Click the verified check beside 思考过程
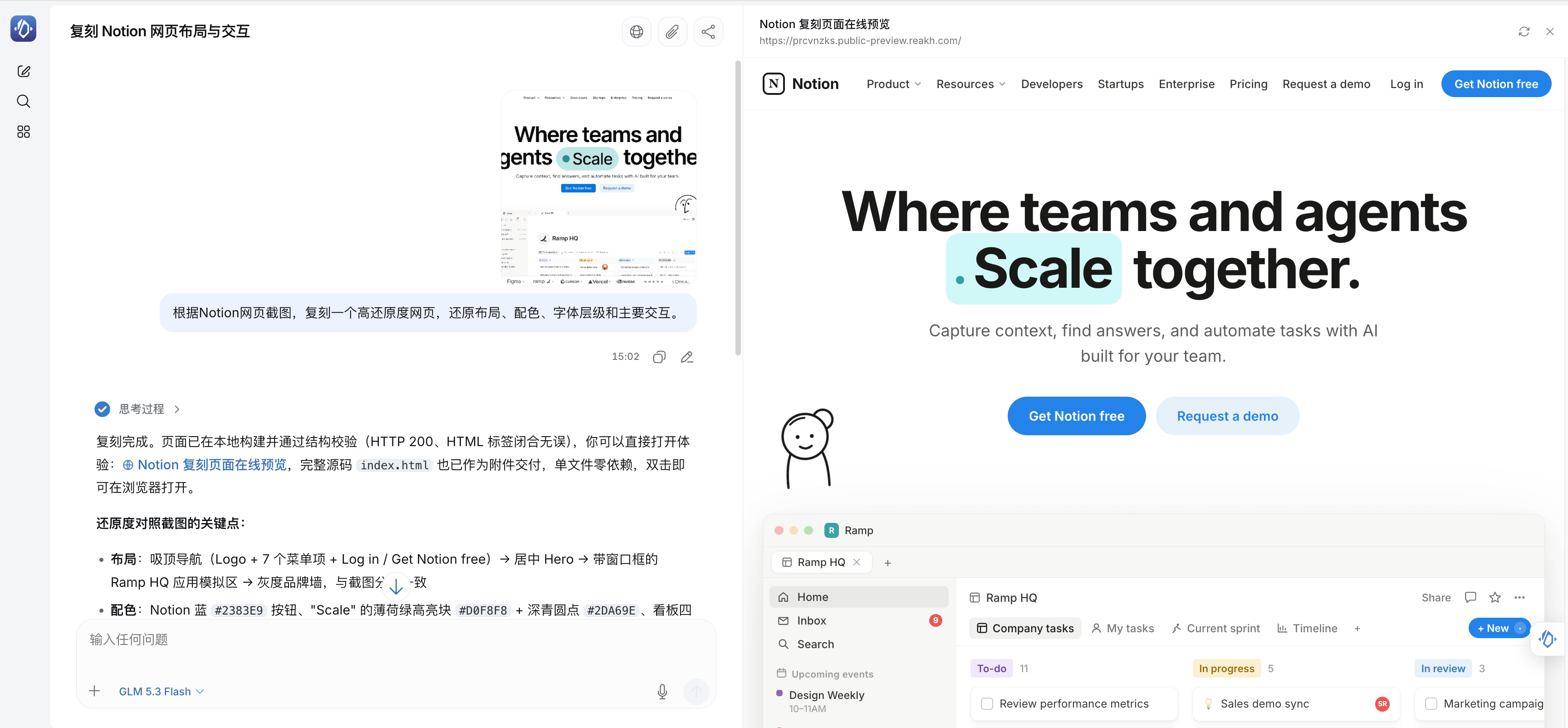This screenshot has width=1568, height=728. coord(102,409)
